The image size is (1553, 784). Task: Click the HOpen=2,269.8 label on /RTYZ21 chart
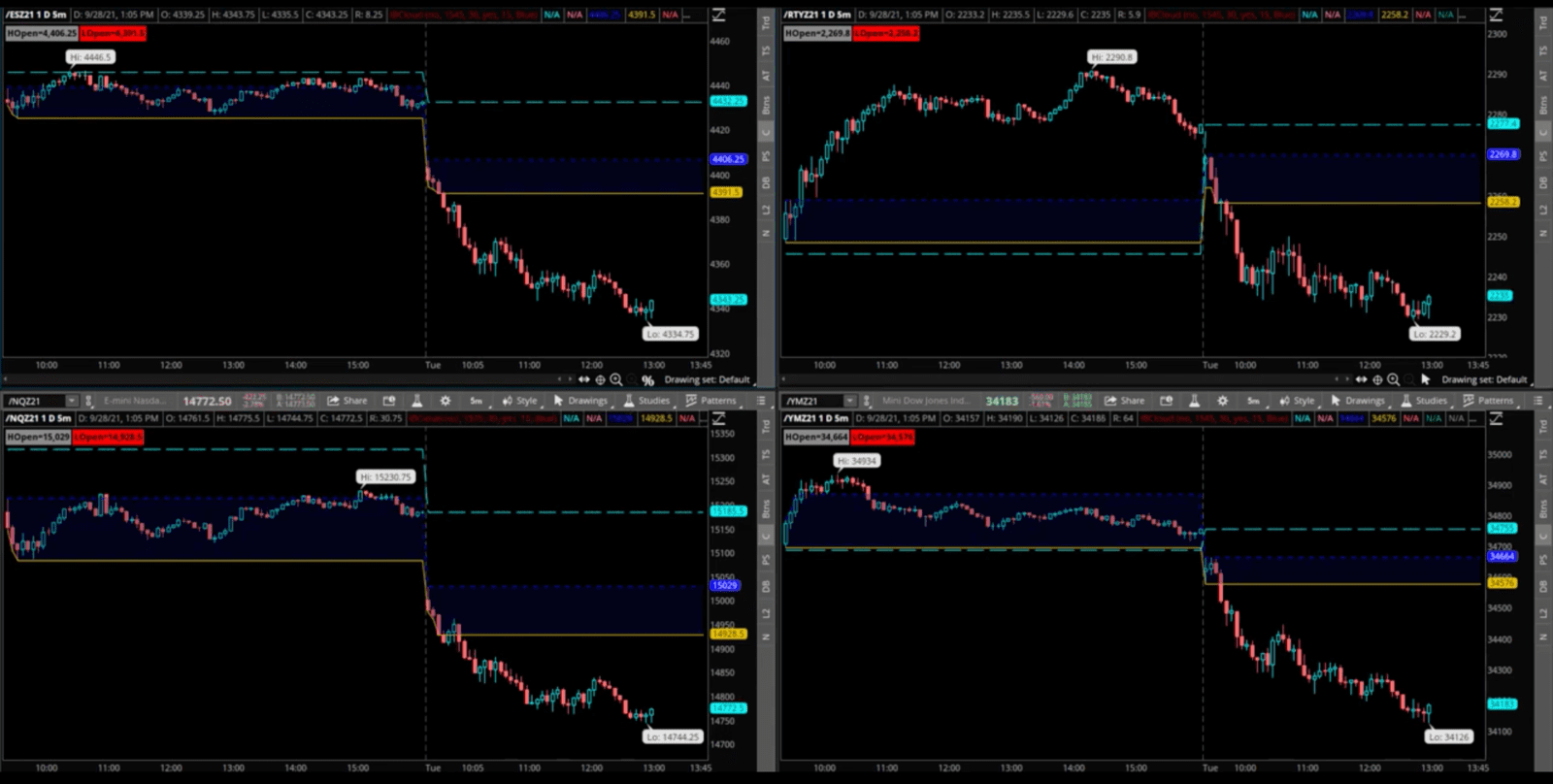coord(817,33)
